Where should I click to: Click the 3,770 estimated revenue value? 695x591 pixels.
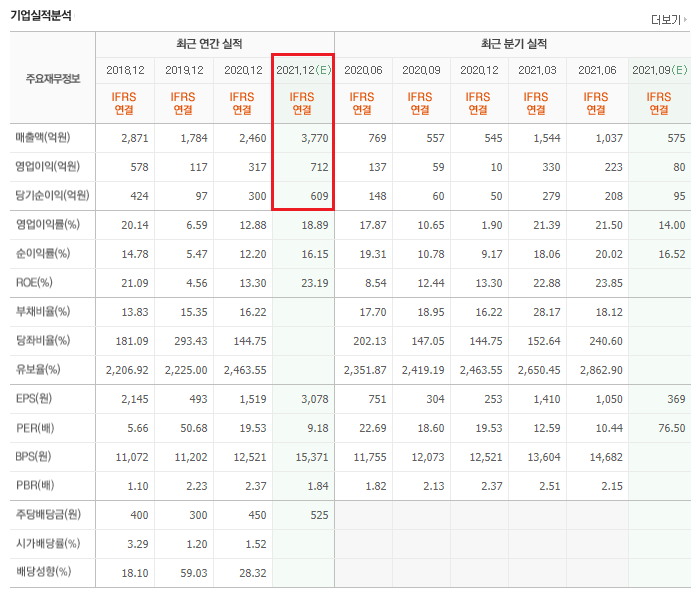pos(315,138)
